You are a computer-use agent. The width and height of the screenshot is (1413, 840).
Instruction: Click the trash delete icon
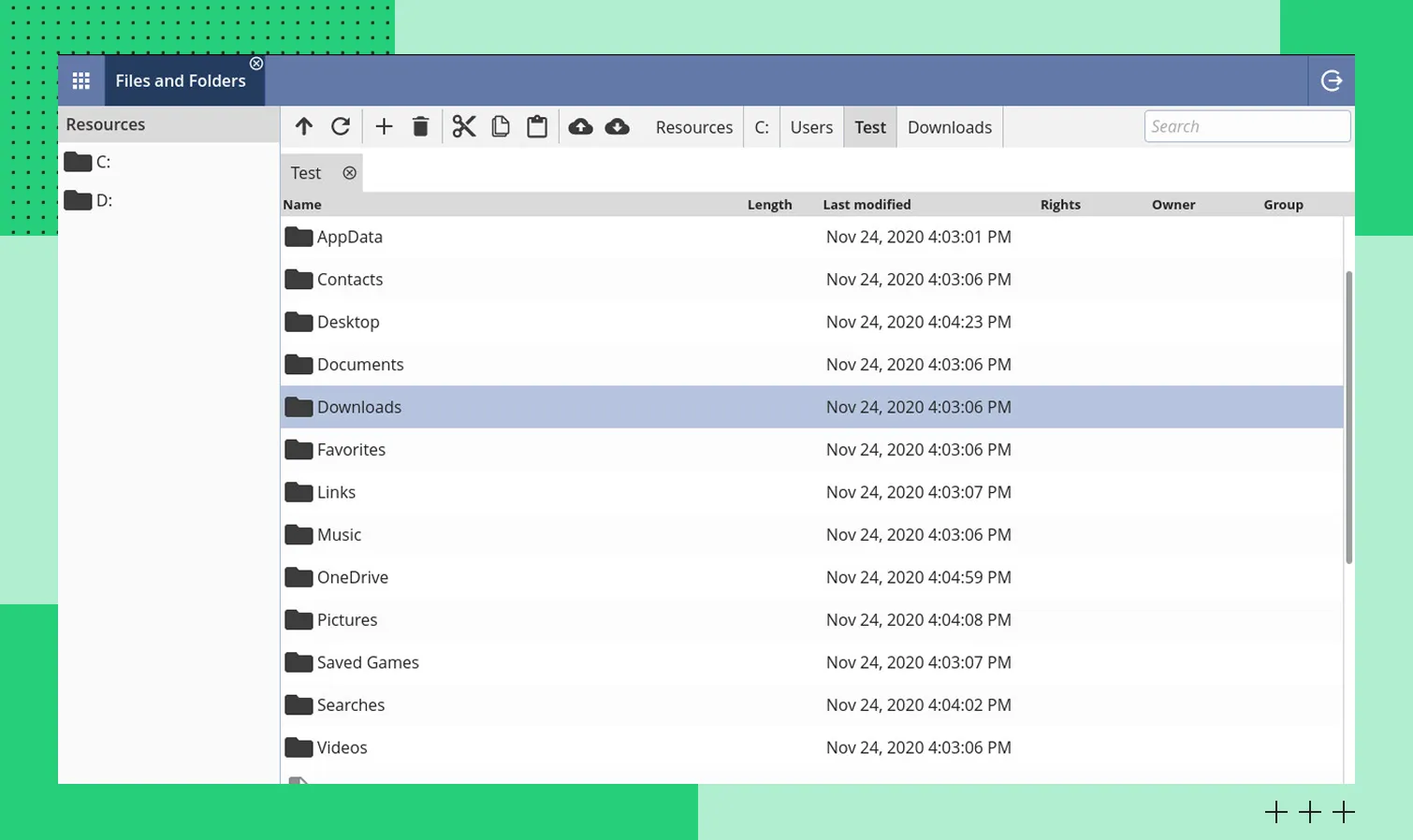coord(420,127)
